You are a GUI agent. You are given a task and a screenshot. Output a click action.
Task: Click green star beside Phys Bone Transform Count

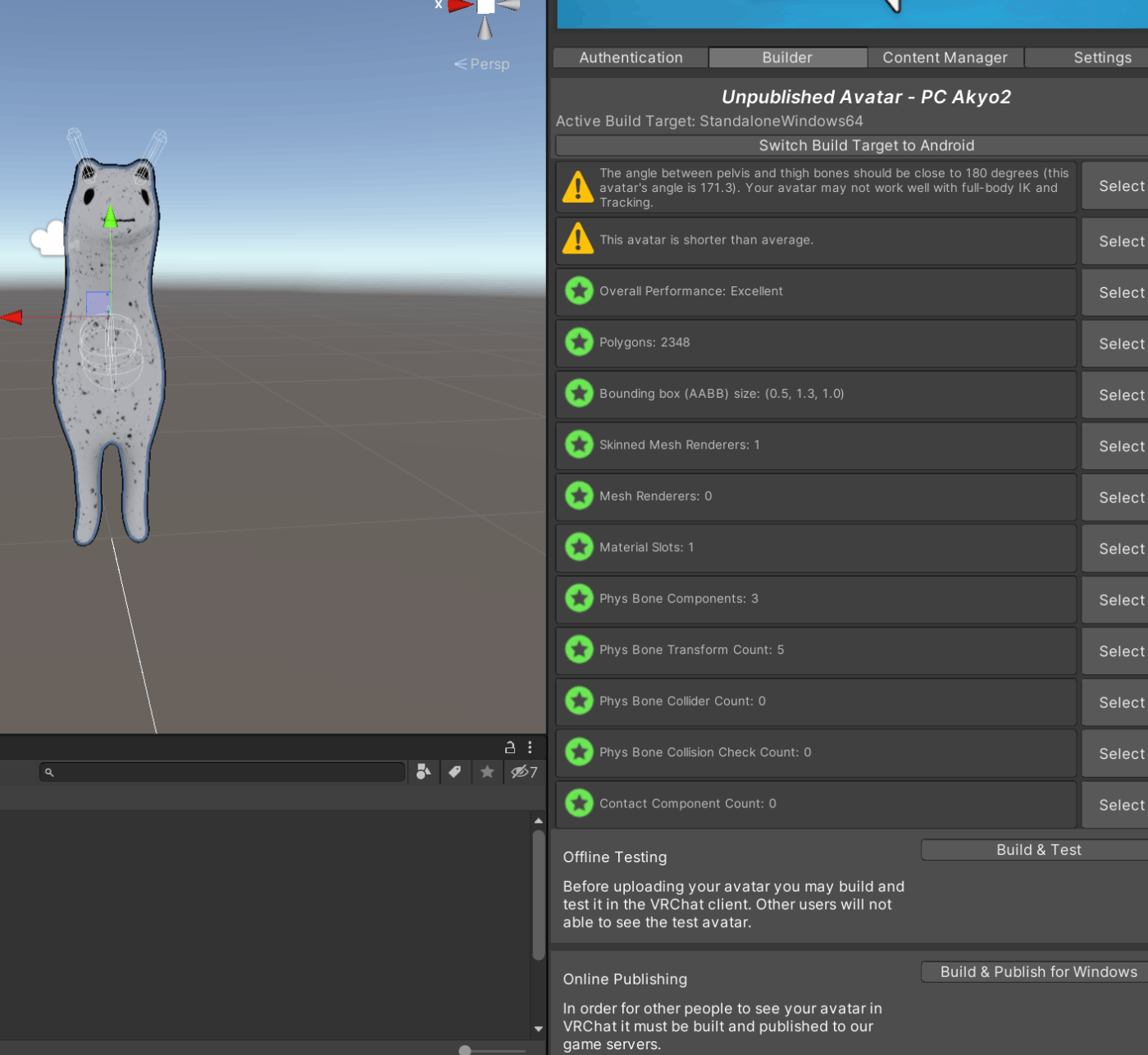(579, 650)
